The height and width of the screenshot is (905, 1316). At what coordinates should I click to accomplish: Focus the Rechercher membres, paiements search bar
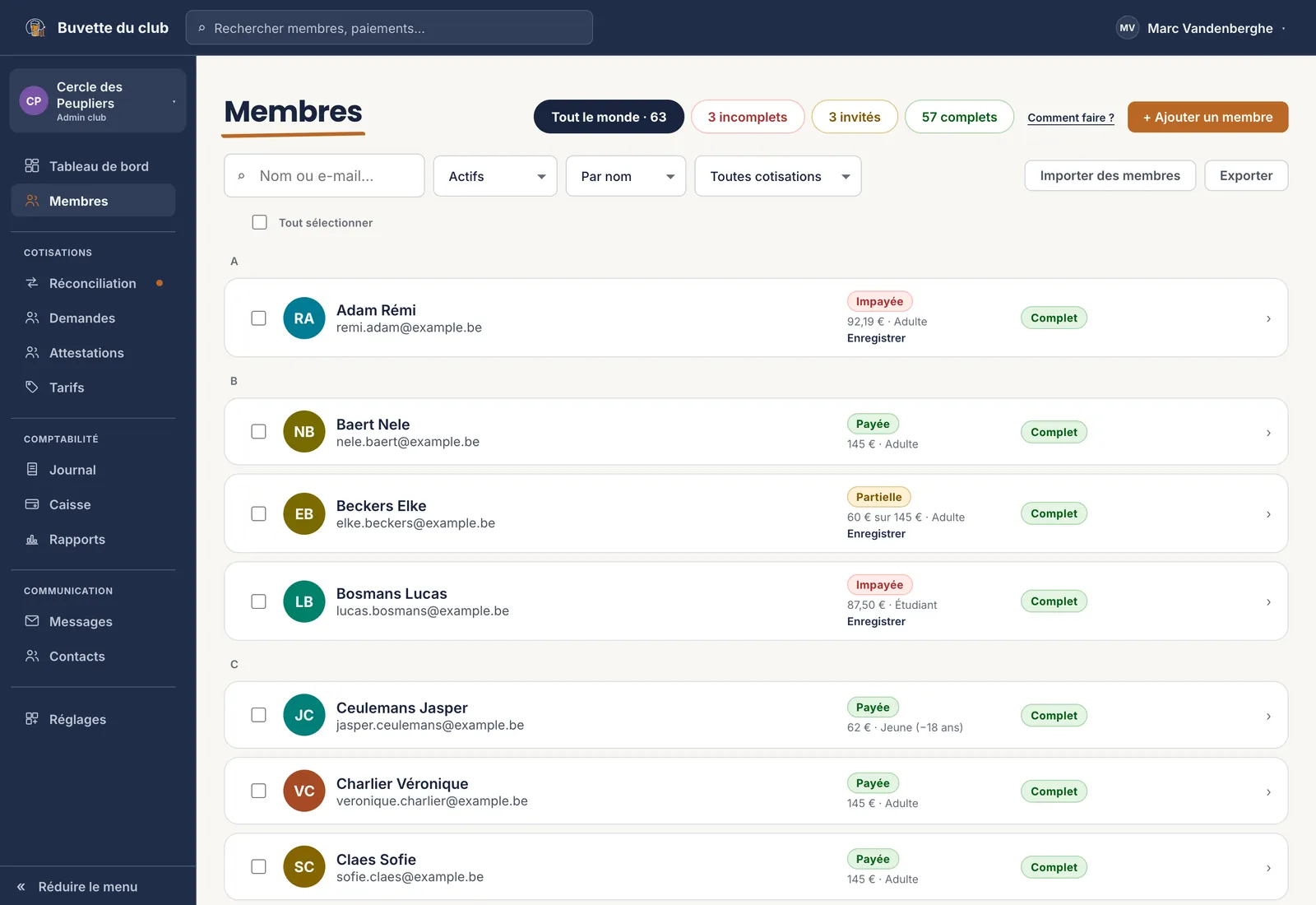(x=389, y=28)
